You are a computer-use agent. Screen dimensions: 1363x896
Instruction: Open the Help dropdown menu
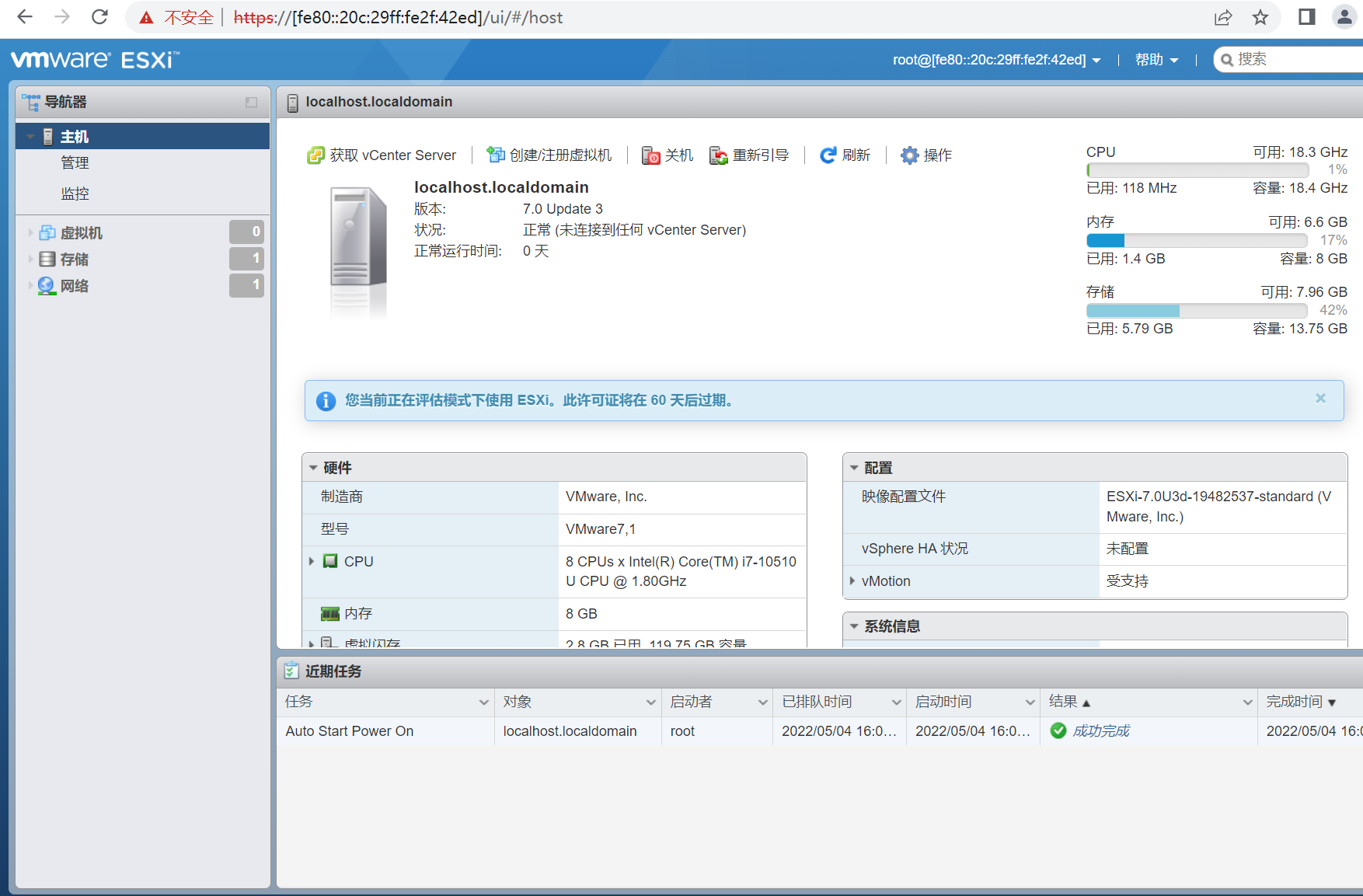coord(1156,60)
